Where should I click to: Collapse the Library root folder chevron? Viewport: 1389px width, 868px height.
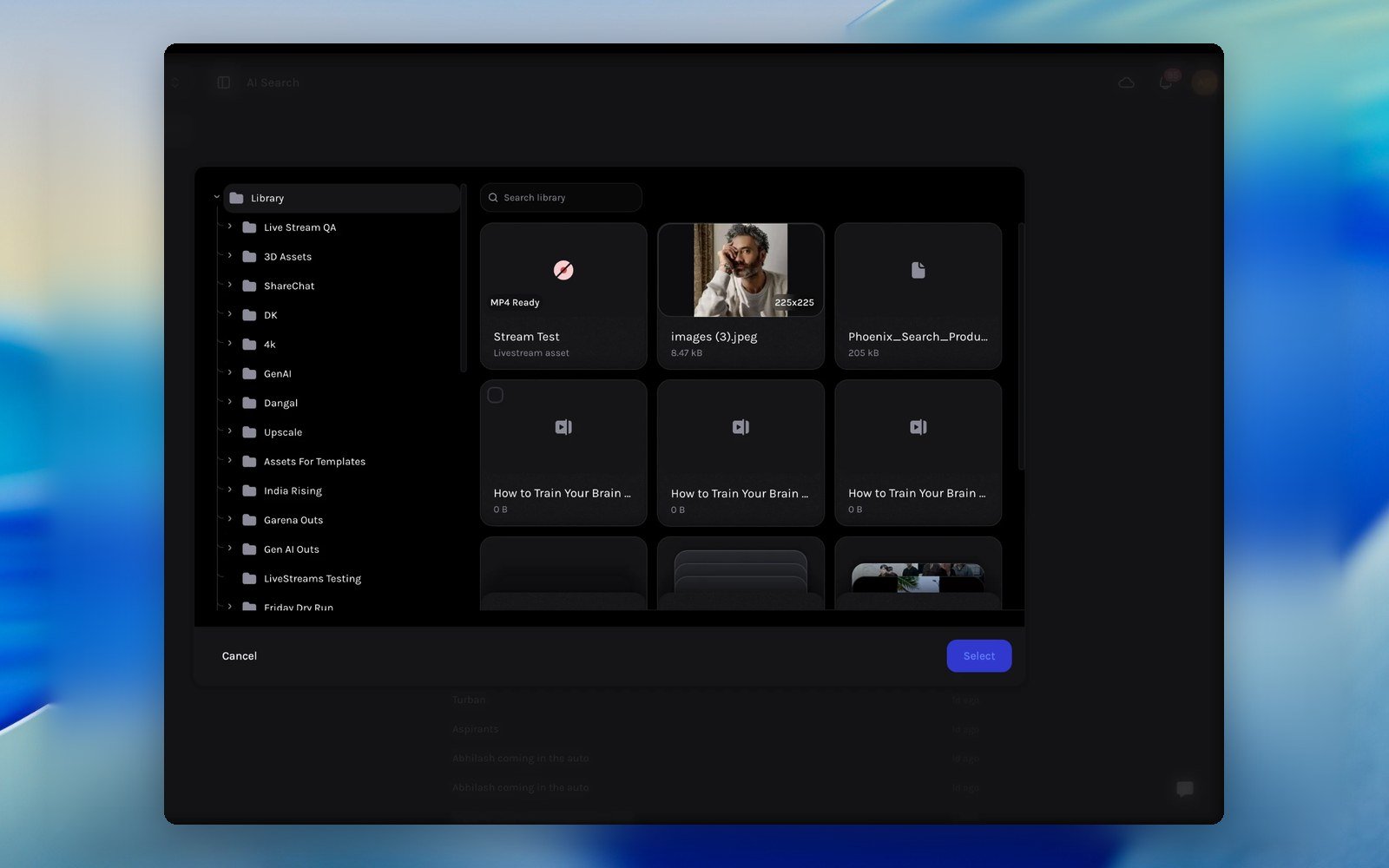pyautogui.click(x=216, y=198)
